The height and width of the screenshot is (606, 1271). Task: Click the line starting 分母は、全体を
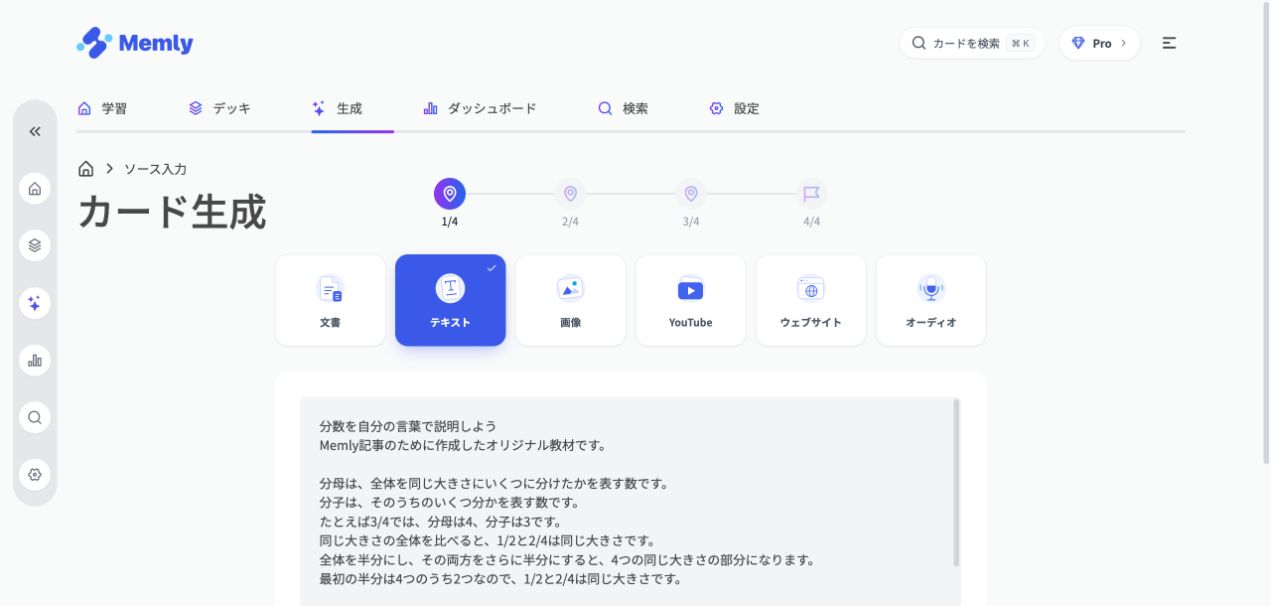pos(493,483)
